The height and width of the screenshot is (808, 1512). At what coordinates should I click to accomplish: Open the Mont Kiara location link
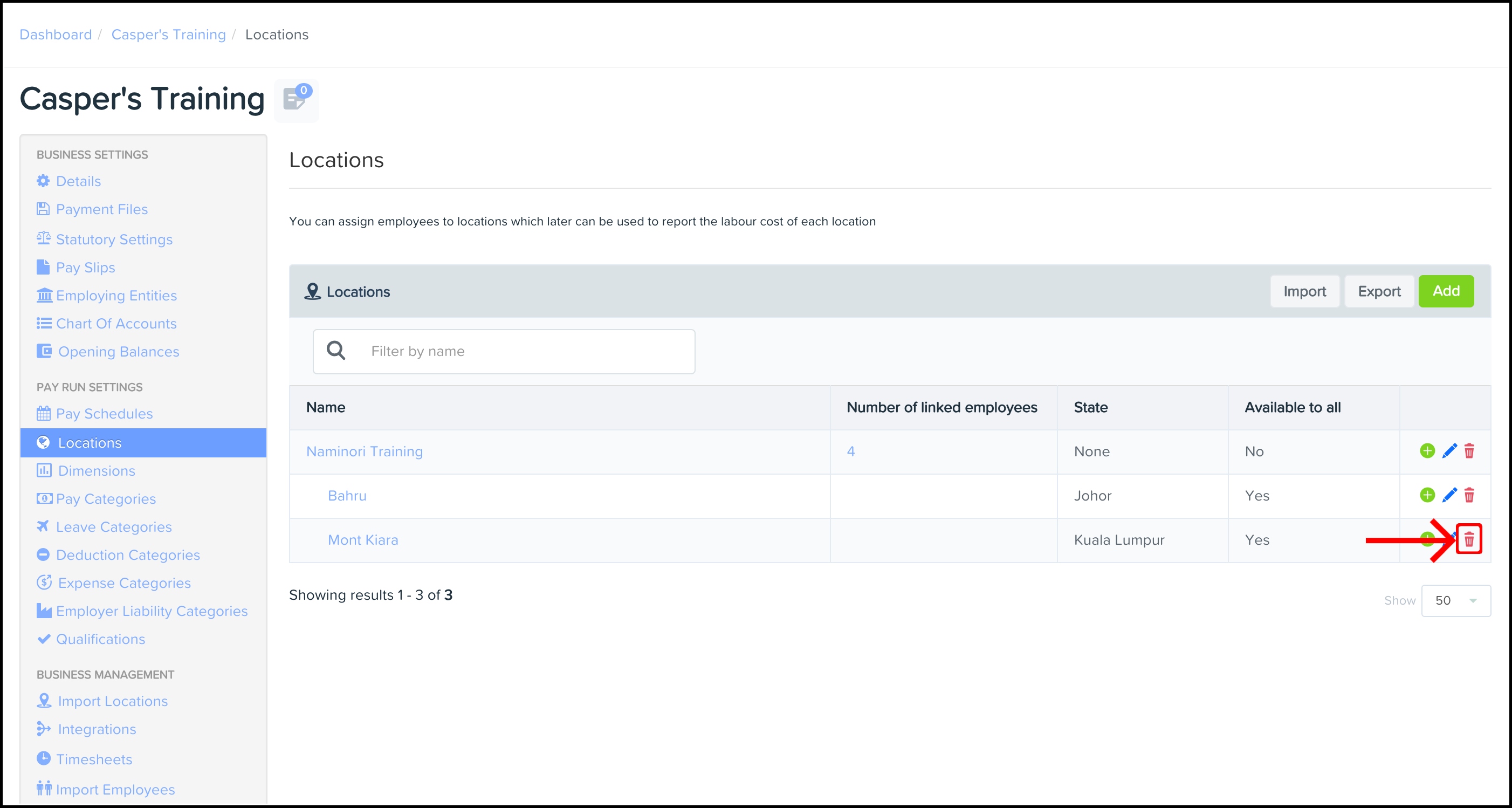[x=363, y=539]
